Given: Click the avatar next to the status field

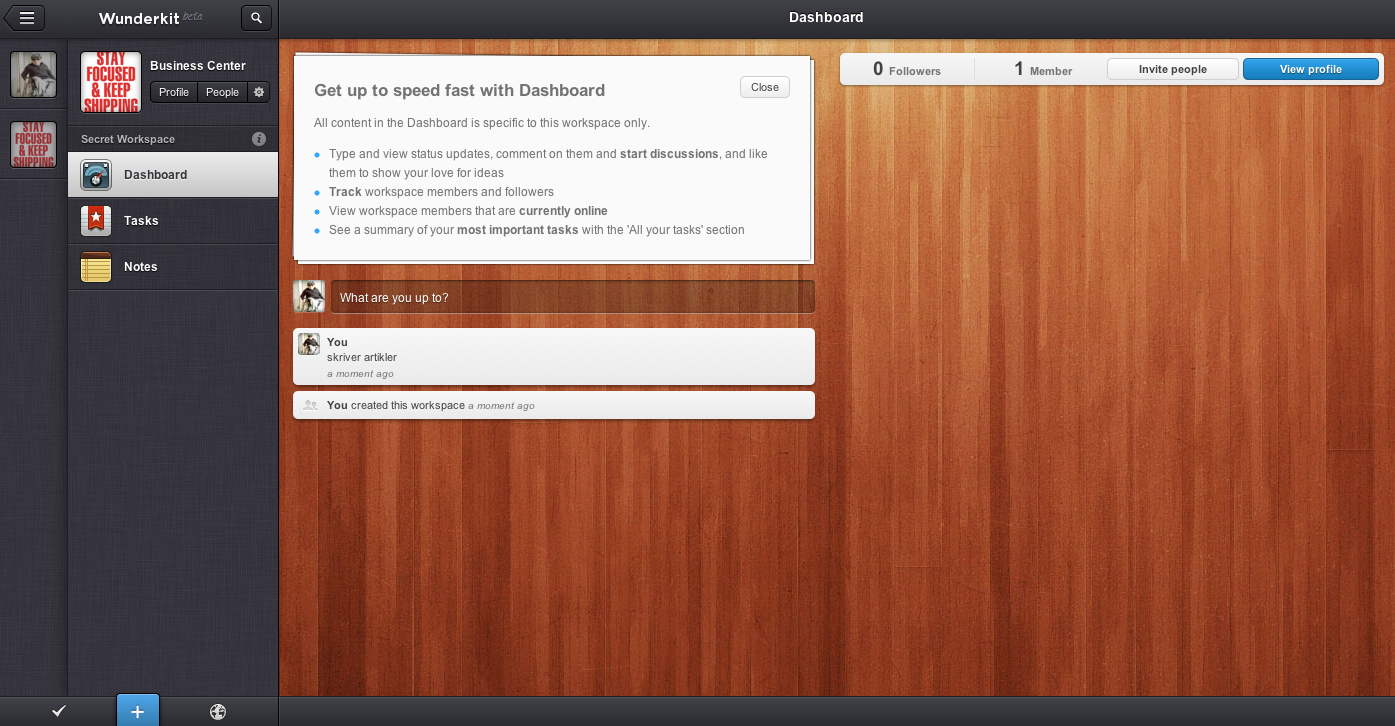Looking at the screenshot, I should [309, 297].
